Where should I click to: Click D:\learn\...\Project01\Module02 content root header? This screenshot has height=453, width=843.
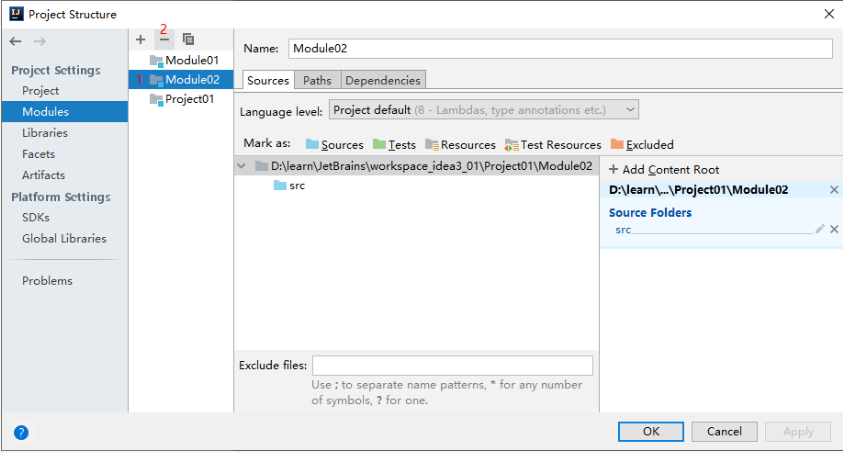coord(698,190)
